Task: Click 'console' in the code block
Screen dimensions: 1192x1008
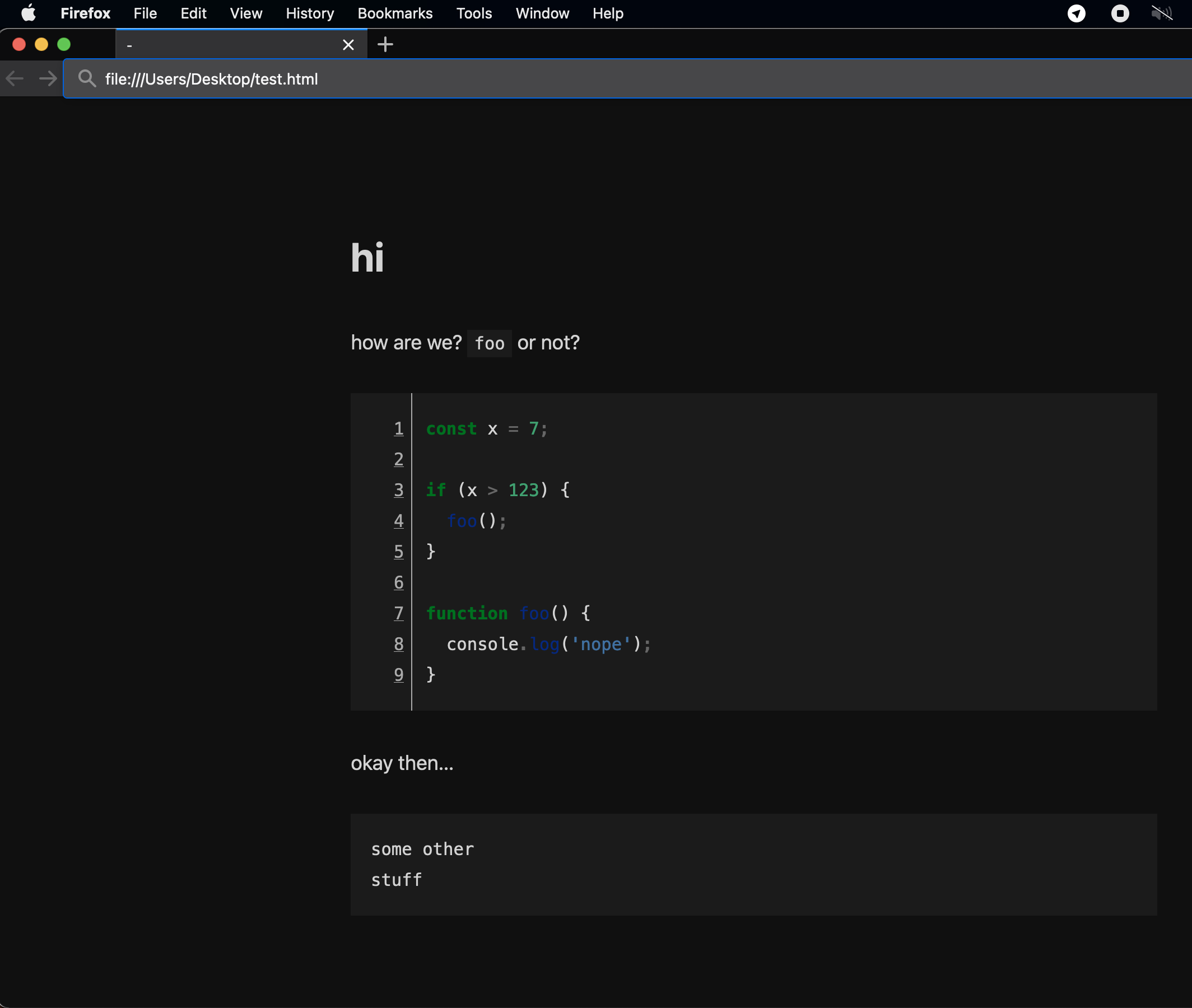Action: pyautogui.click(x=482, y=645)
